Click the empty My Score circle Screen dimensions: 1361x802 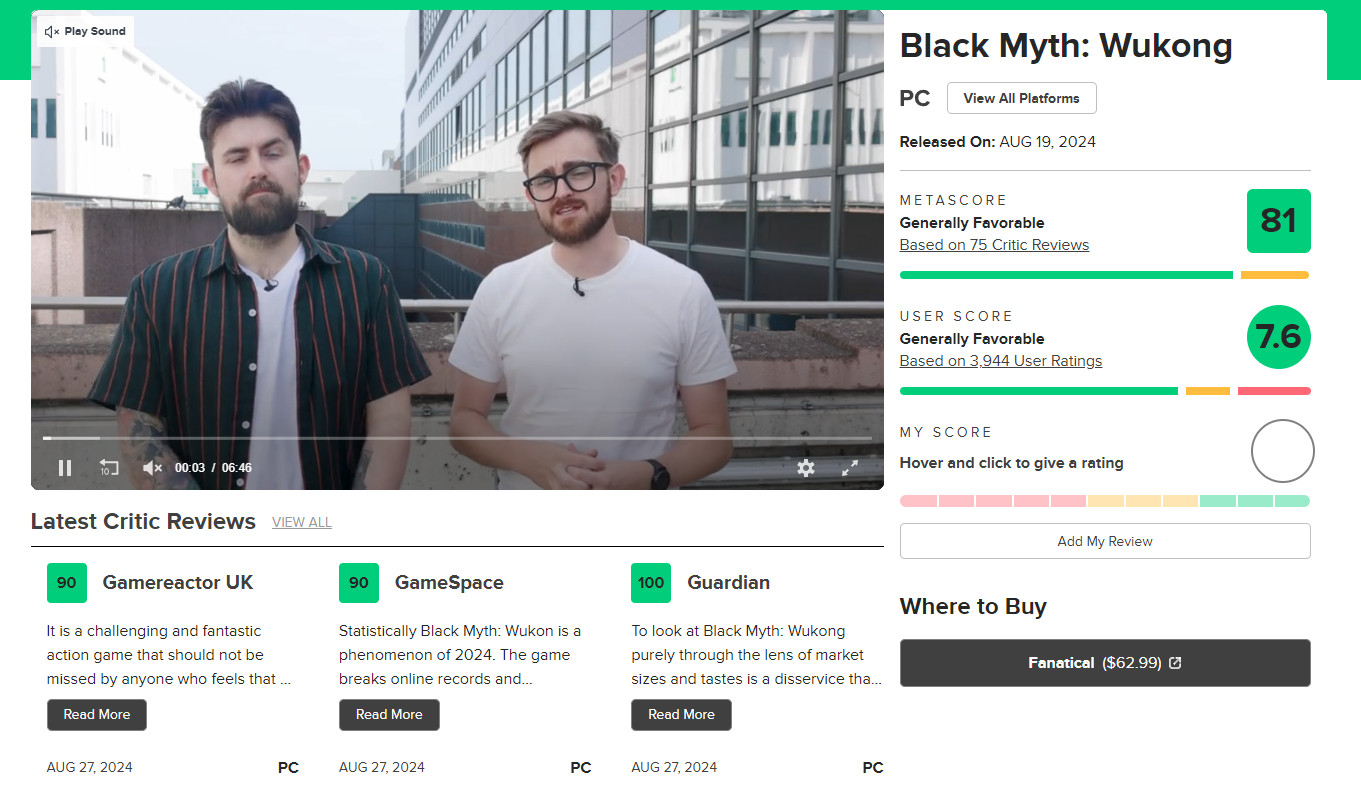[1282, 451]
